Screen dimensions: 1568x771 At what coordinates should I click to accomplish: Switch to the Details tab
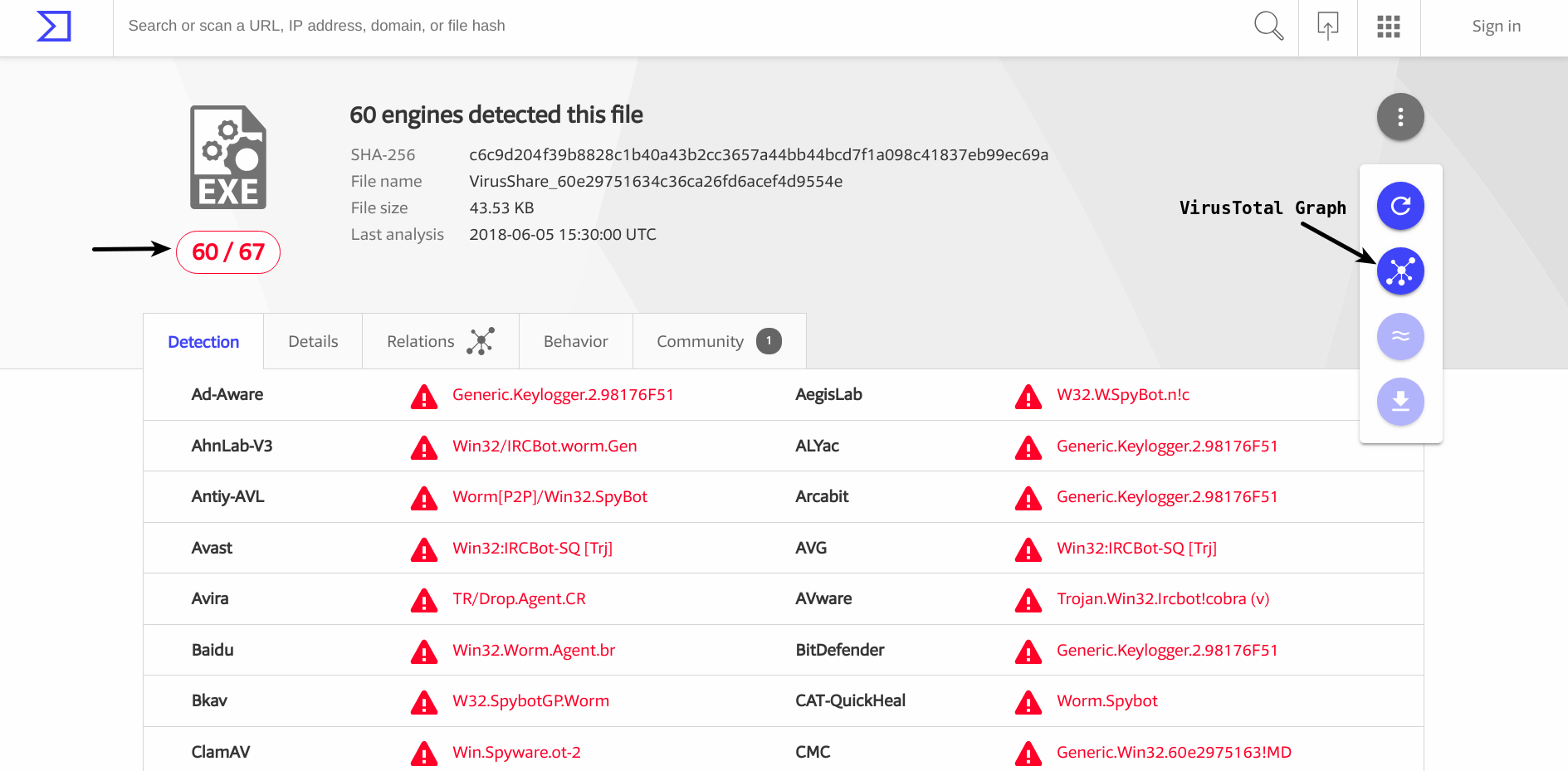point(313,342)
